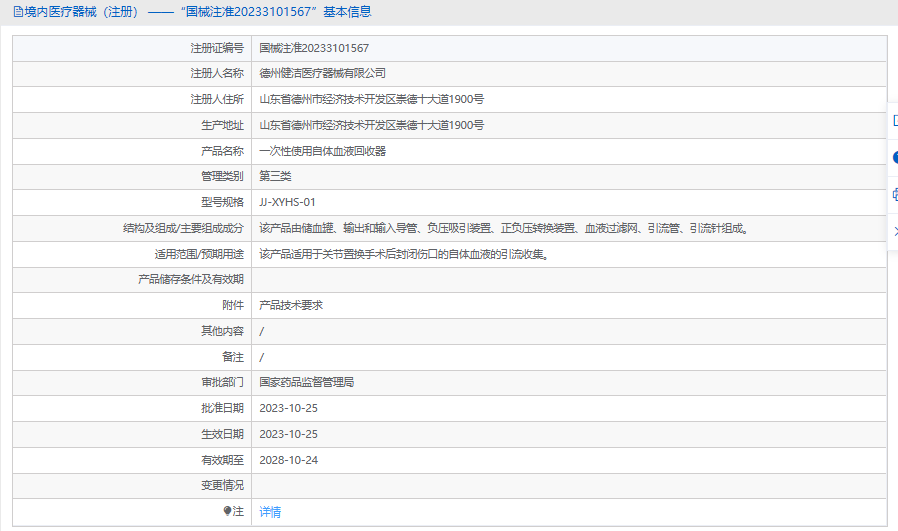Click the 批准日期 value 2023-10-25

[x=288, y=408]
